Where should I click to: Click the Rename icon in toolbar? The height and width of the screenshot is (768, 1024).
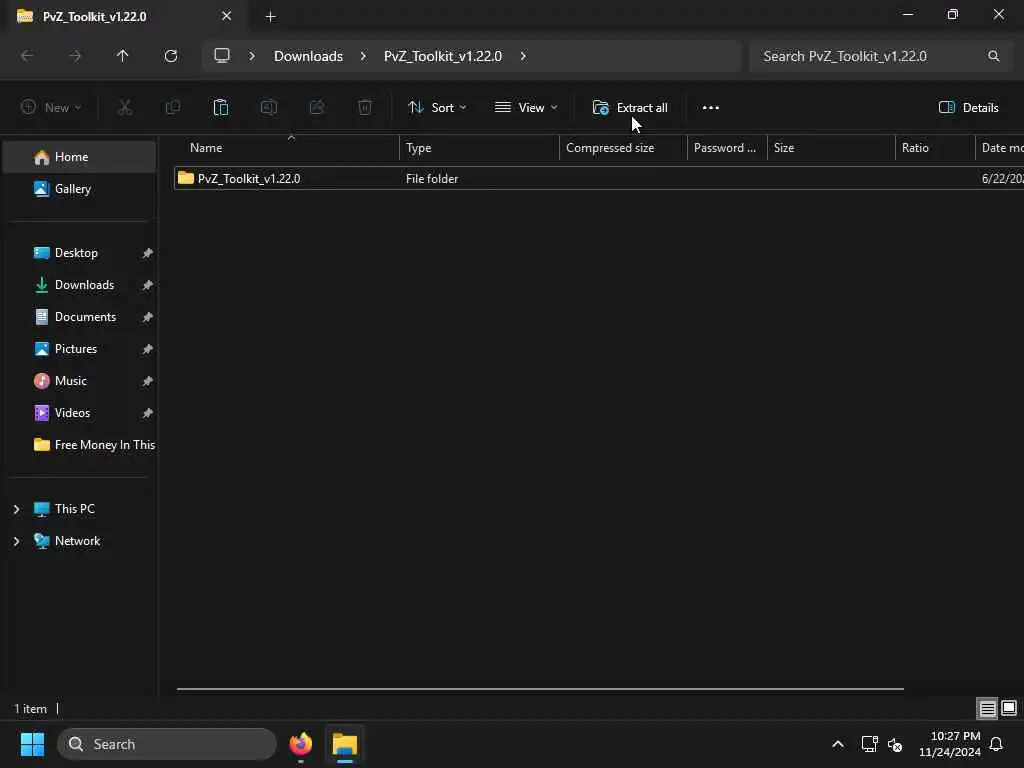click(x=269, y=107)
